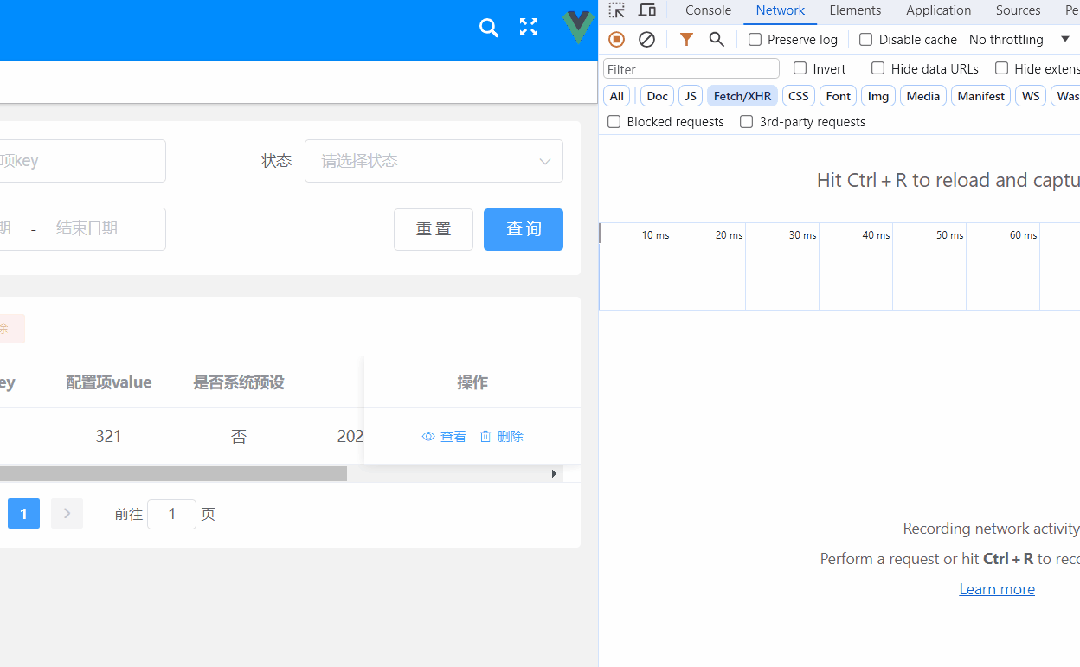Click the DevTools inspect element icon

click(x=617, y=10)
